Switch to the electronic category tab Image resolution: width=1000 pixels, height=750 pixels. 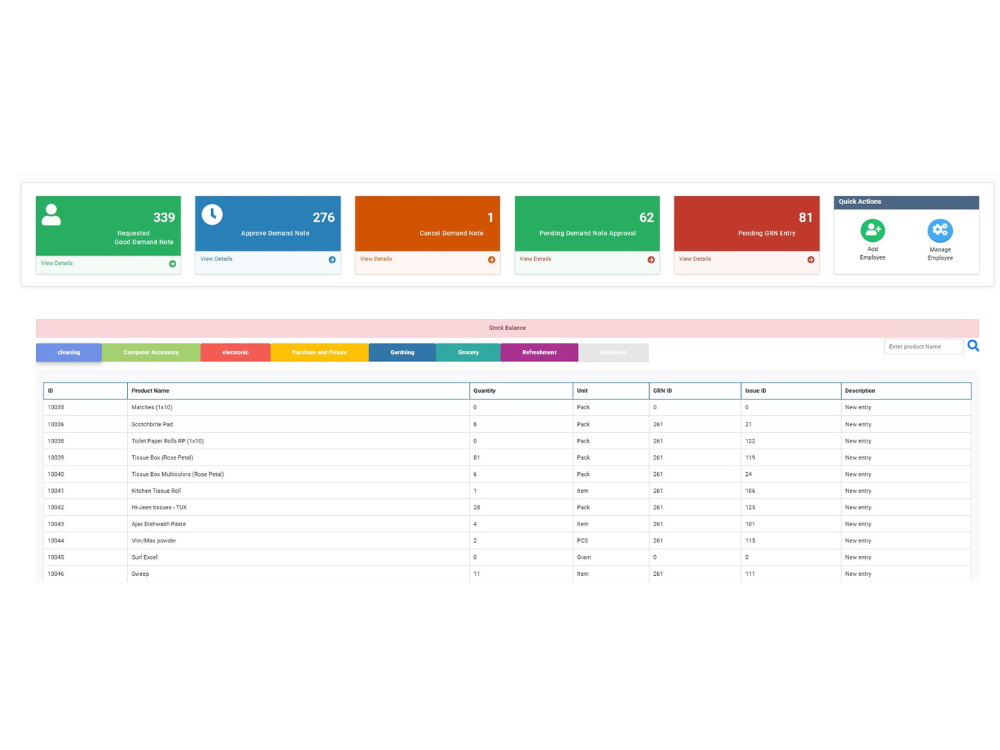[x=235, y=352]
